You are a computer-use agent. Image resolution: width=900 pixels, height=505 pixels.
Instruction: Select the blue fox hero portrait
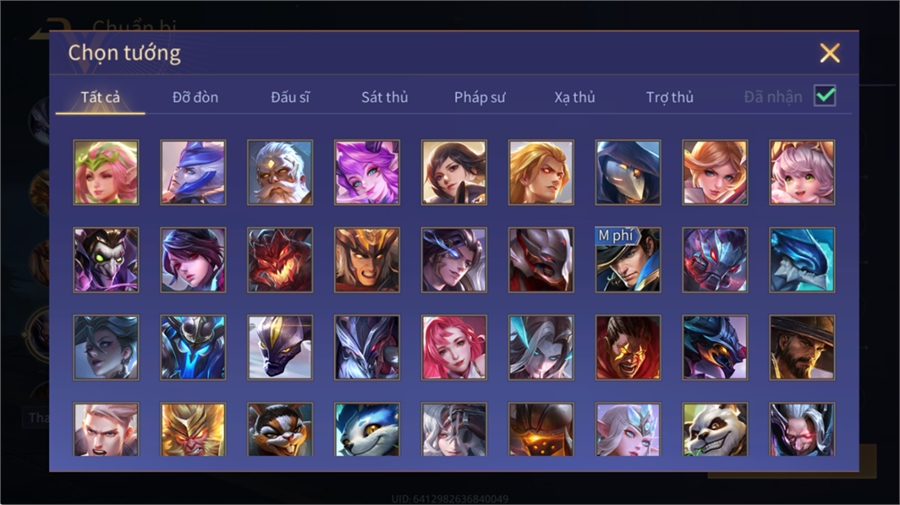pyautogui.click(x=367, y=429)
